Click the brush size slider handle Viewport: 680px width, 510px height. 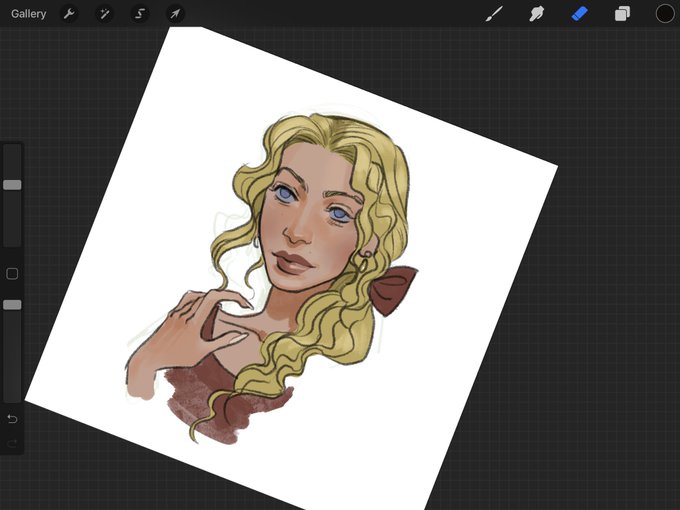[12, 185]
